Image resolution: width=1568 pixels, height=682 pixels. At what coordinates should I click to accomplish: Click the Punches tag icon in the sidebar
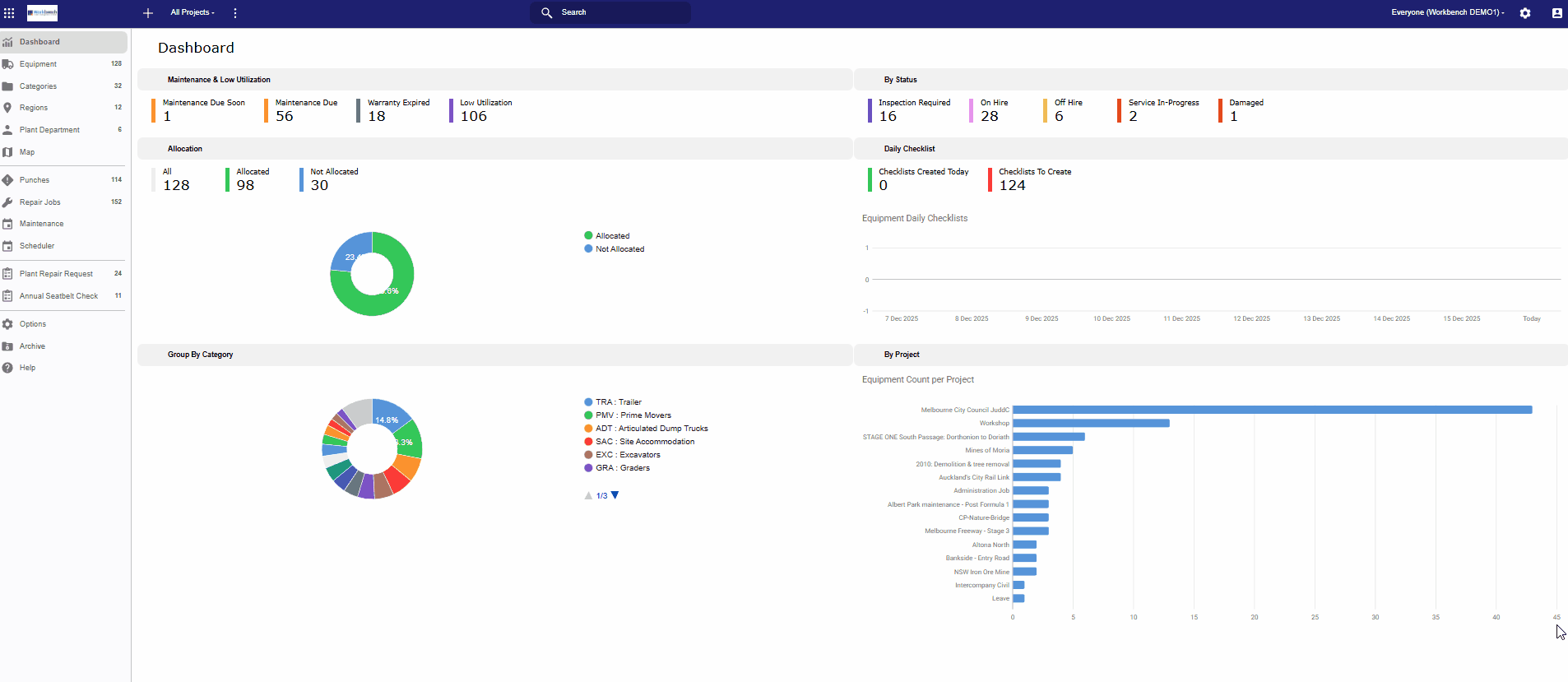[7, 180]
